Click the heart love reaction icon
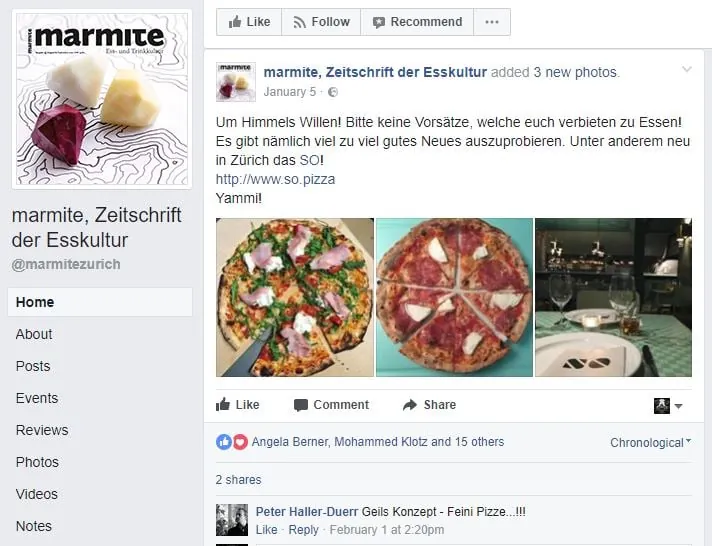This screenshot has width=712, height=546. click(240, 442)
